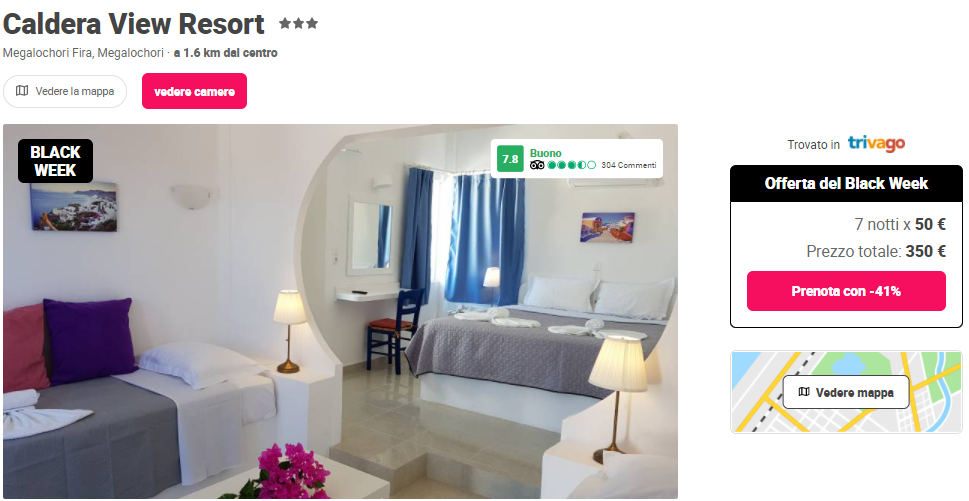969x501 pixels.
Task: Open the Vedere la mappa button
Action: pyautogui.click(x=65, y=91)
